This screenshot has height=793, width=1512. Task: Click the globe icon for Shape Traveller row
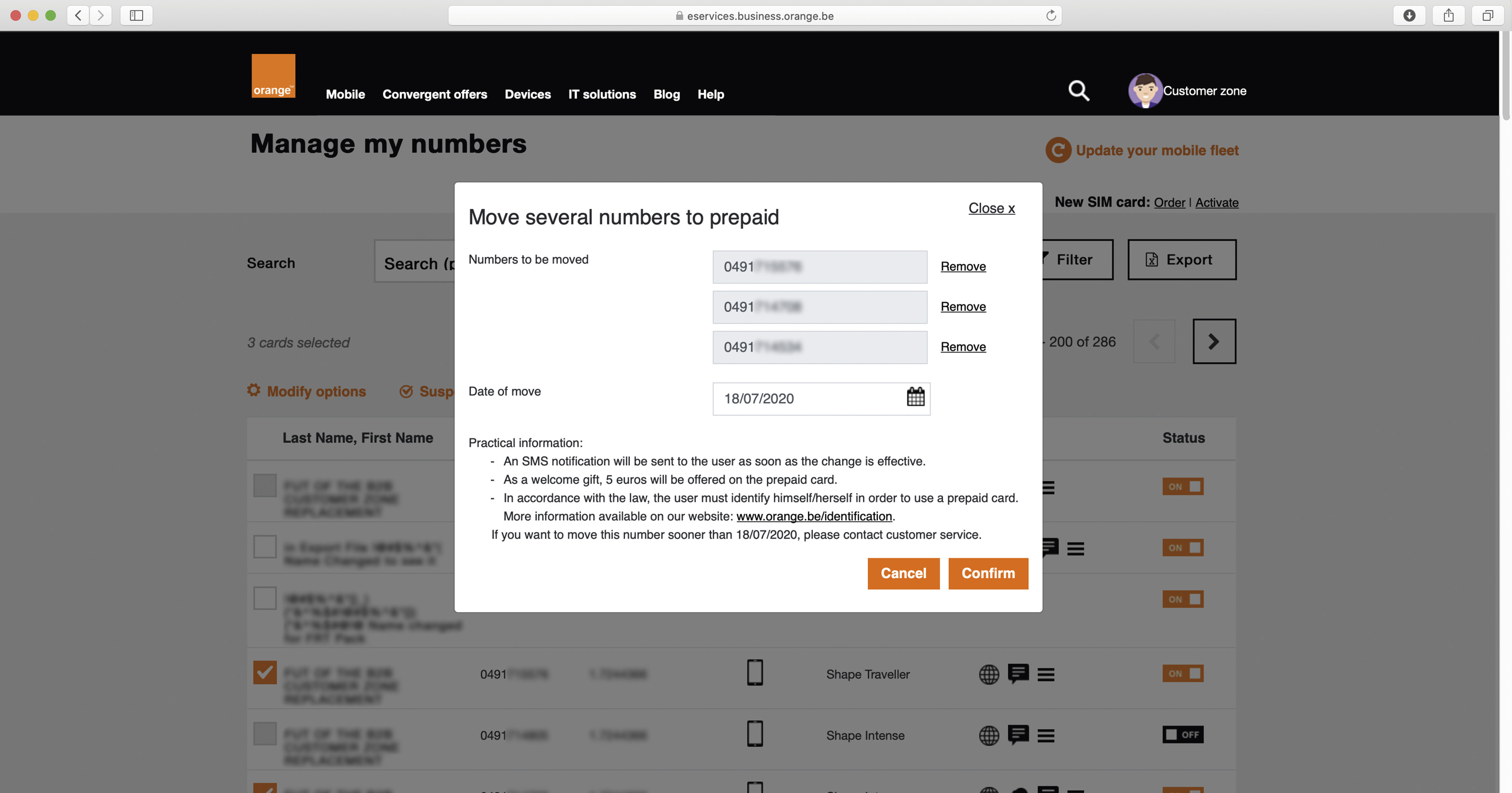pyautogui.click(x=989, y=673)
